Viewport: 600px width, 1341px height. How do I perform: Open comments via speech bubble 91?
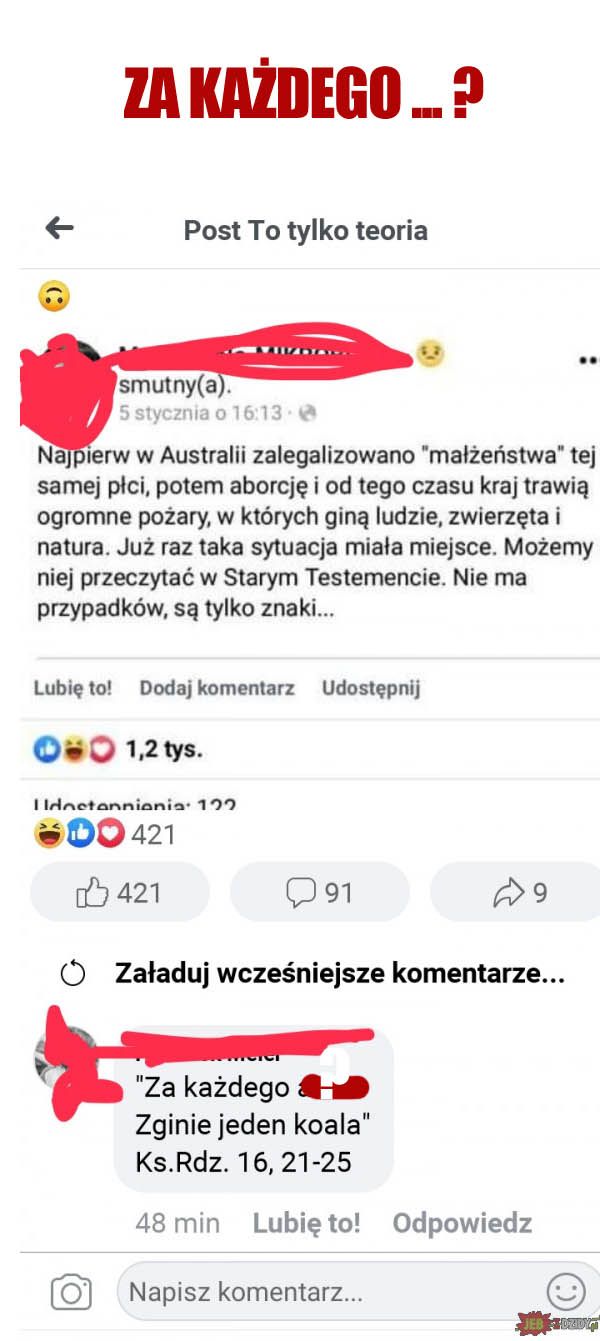tap(320, 893)
